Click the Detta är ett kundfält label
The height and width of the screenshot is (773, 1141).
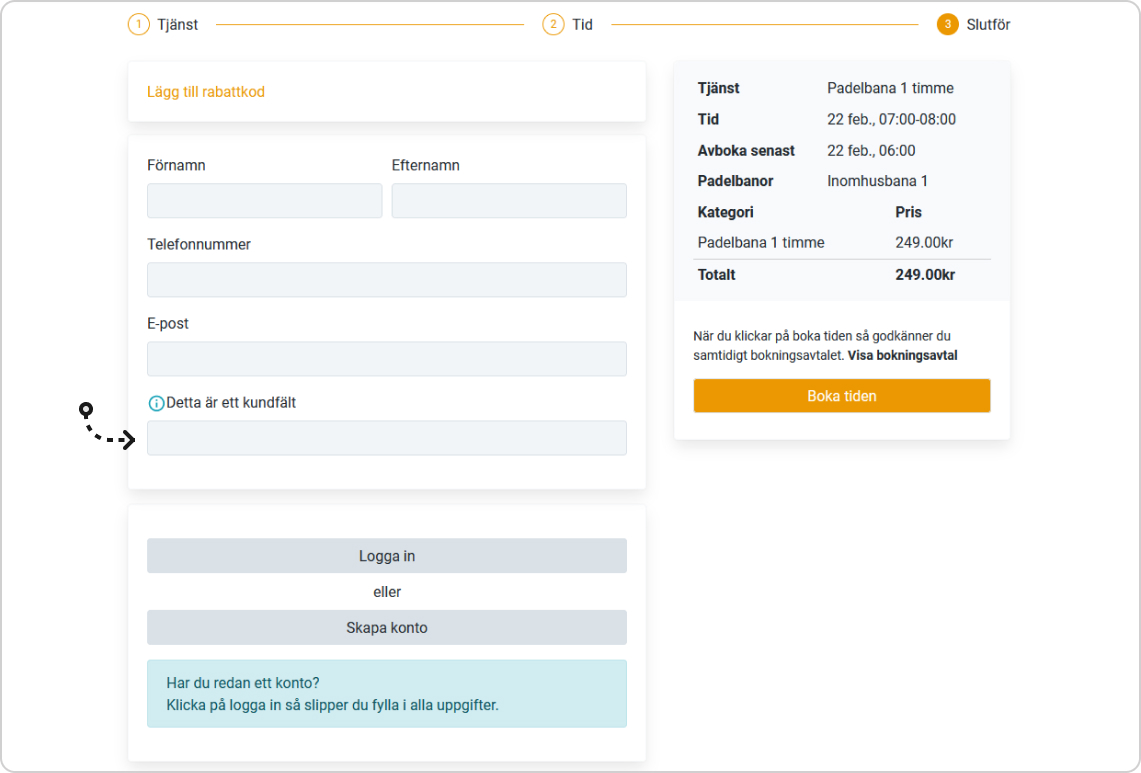coord(231,403)
